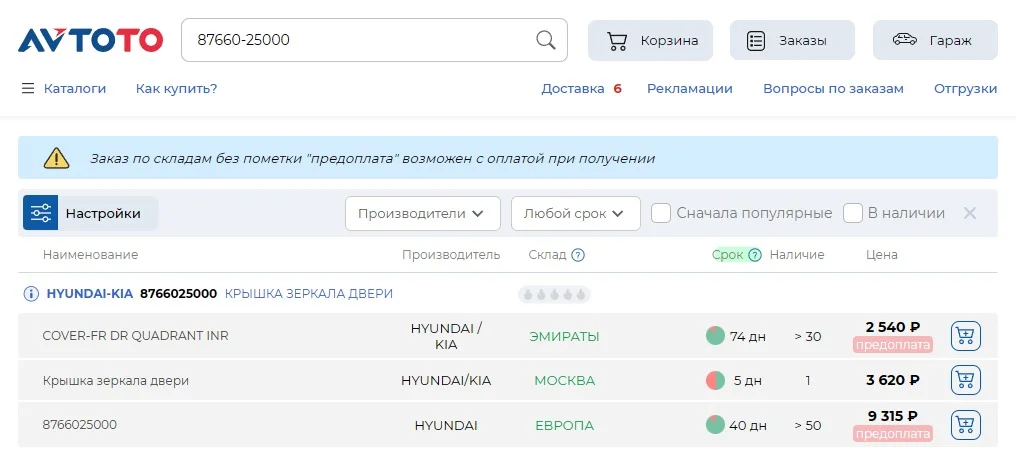Click the info icon beside HYUNDAI-KIA
This screenshot has width=1016, height=473.
(x=30, y=294)
